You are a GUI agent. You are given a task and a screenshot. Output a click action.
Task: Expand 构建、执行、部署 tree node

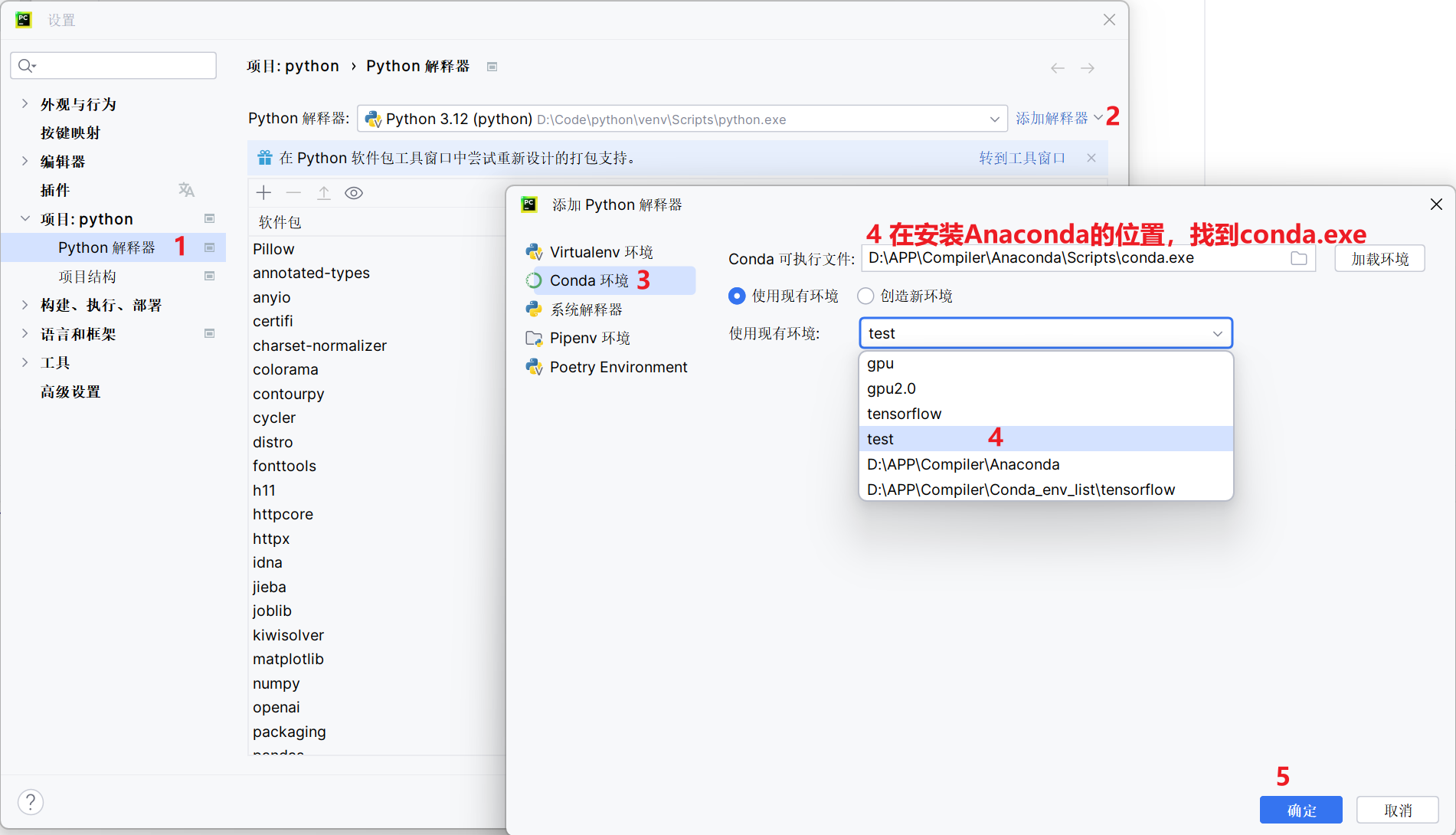[x=25, y=305]
